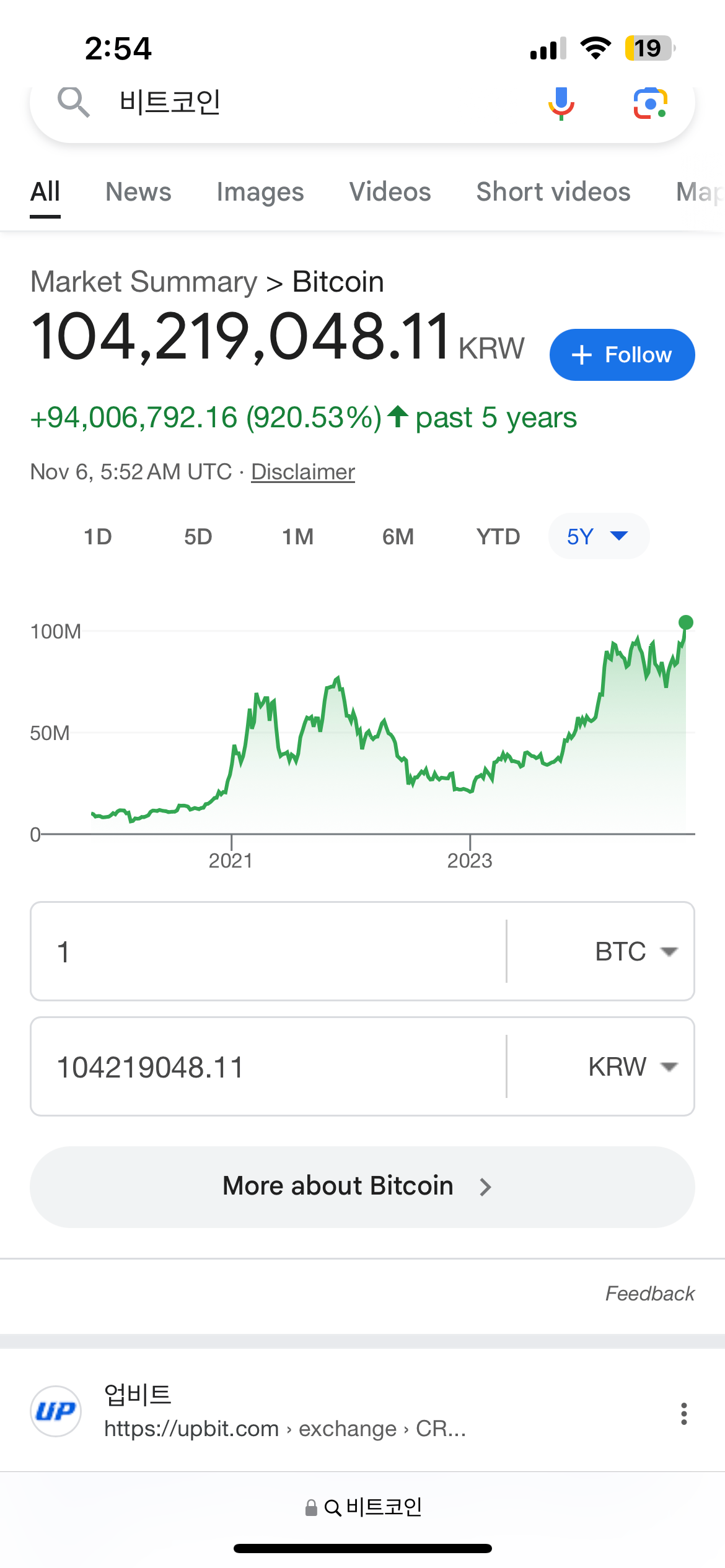Switch to the News tab
Viewport: 725px width, 1568px height.
click(138, 192)
